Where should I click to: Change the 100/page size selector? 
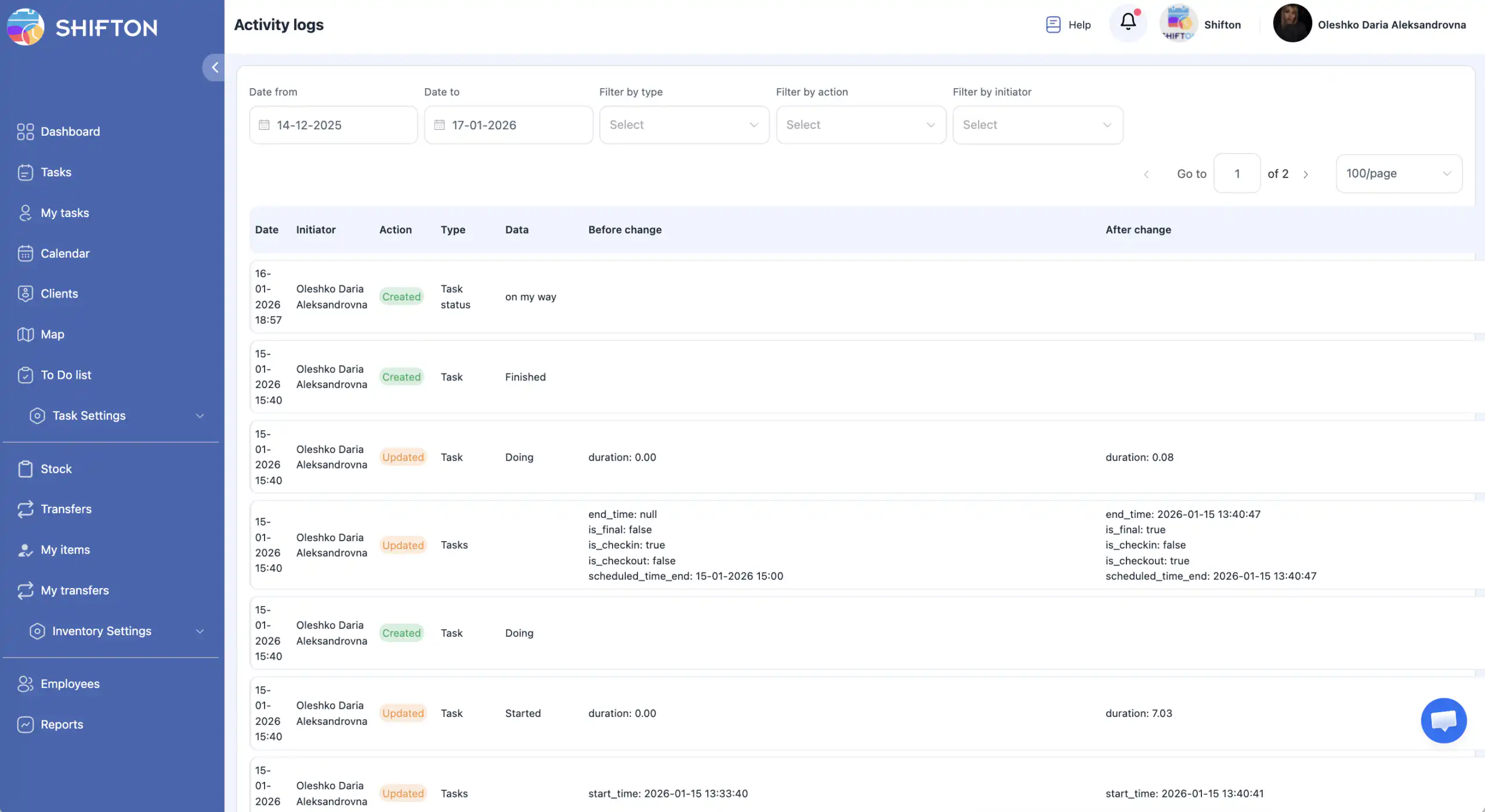coord(1398,173)
